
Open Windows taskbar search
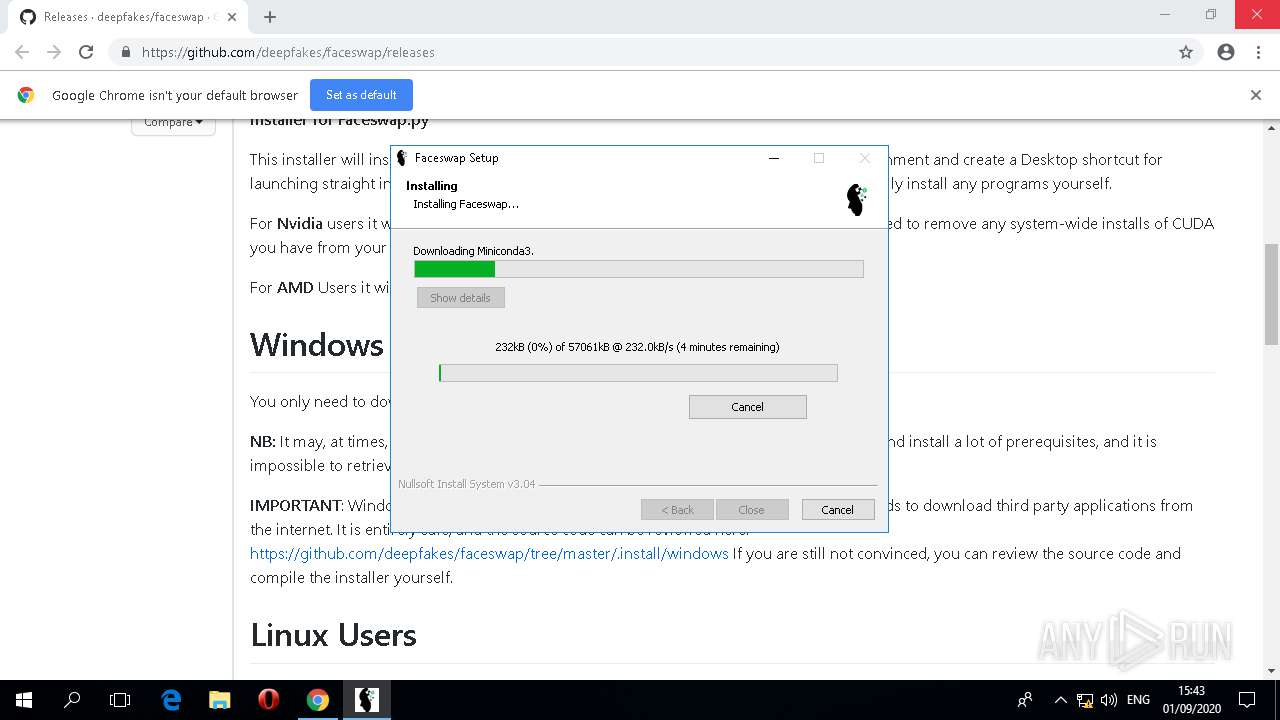[x=72, y=700]
